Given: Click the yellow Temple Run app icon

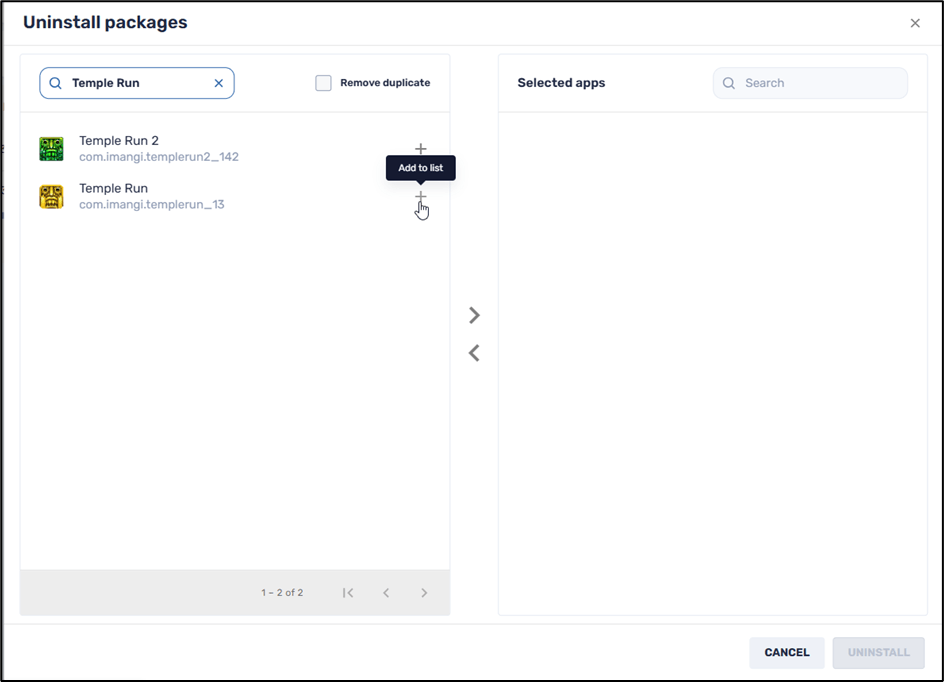Looking at the screenshot, I should [51, 197].
